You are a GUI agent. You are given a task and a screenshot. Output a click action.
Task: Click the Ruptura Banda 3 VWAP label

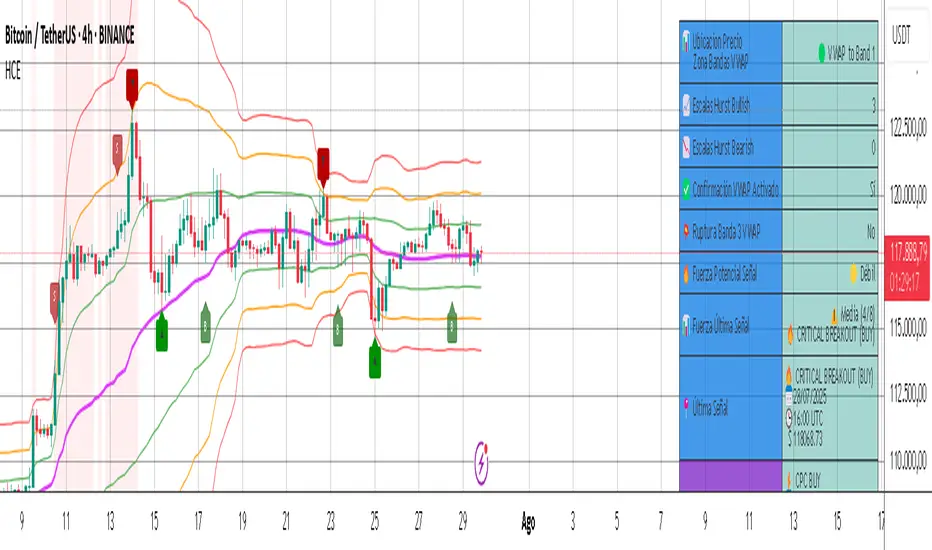726,231
